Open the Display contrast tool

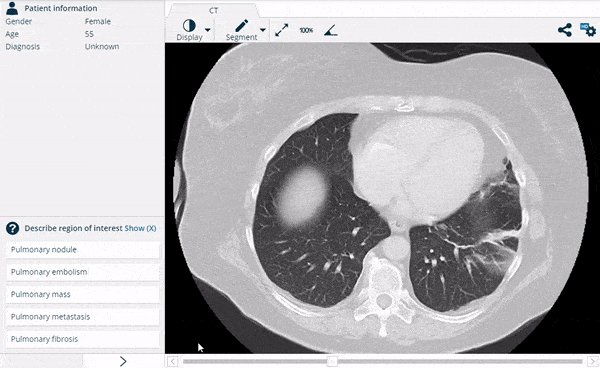(189, 30)
